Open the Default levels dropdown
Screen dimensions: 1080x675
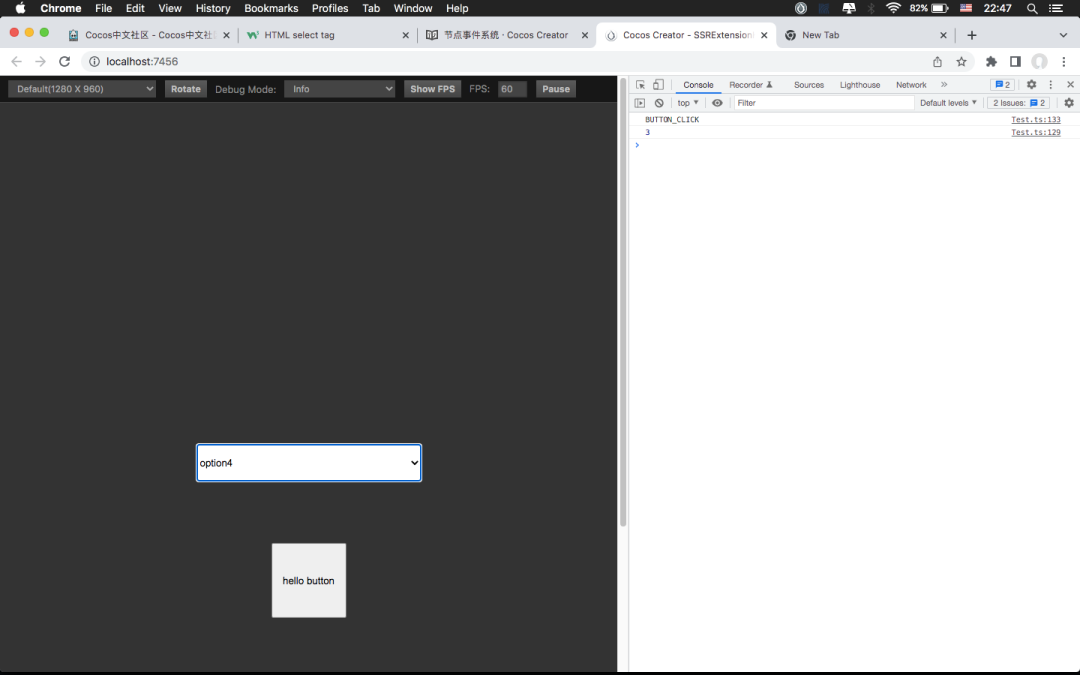coord(948,103)
